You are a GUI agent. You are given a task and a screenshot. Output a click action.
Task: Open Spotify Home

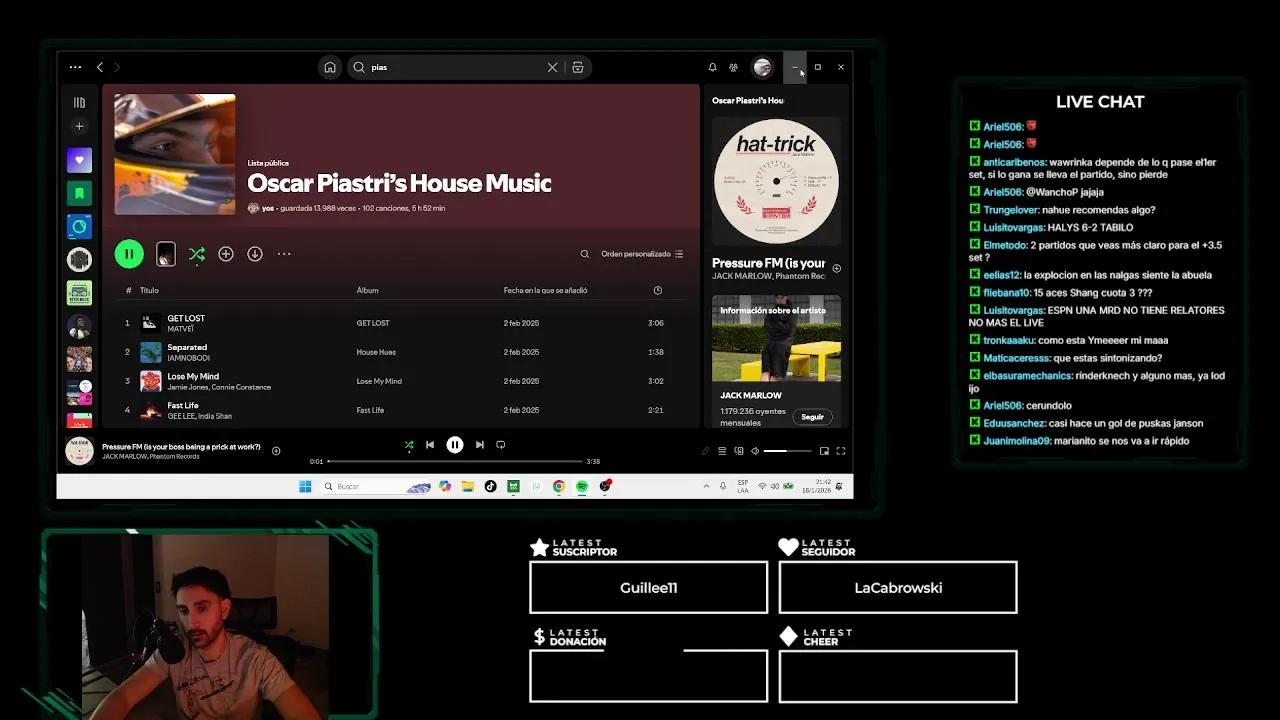pos(330,67)
